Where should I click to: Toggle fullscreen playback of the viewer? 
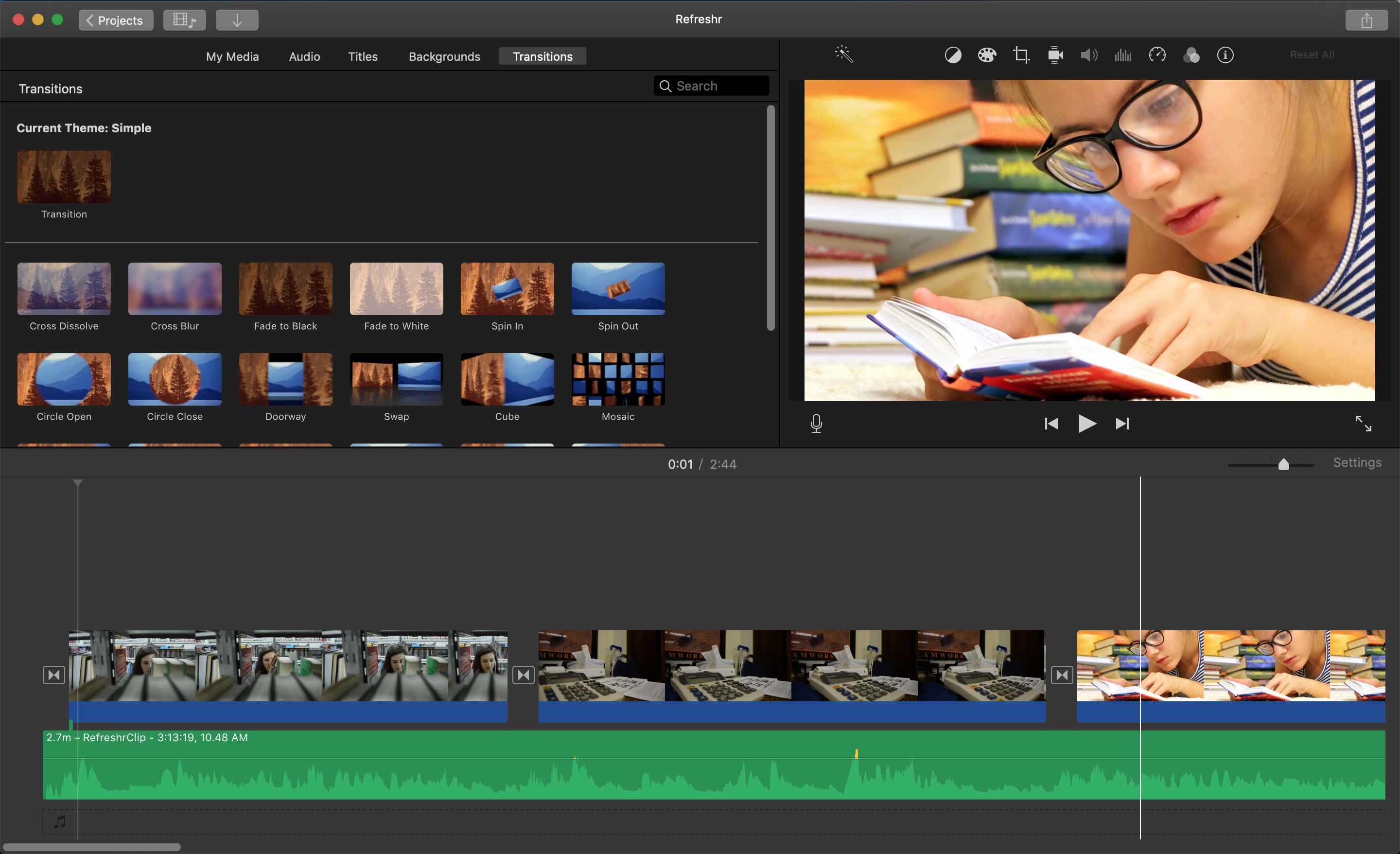click(x=1363, y=424)
